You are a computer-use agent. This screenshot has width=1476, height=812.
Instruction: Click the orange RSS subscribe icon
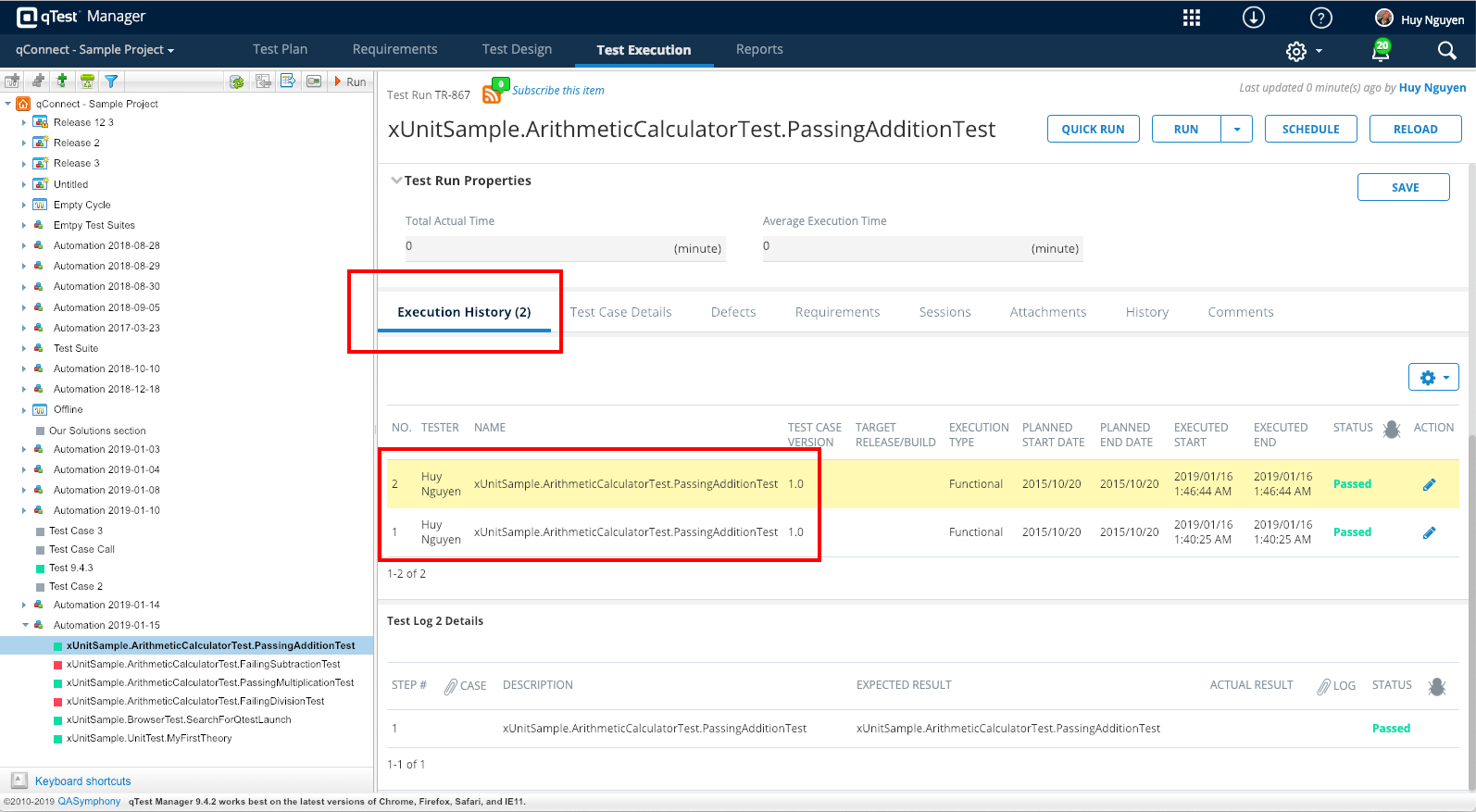point(492,94)
